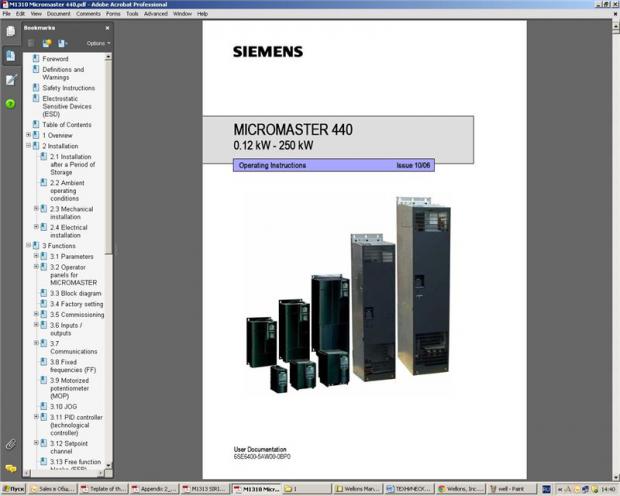Image resolution: width=620 pixels, height=496 pixels.
Task: Click the 3.3 Block diagram bookmark icon
Action: coord(43,293)
